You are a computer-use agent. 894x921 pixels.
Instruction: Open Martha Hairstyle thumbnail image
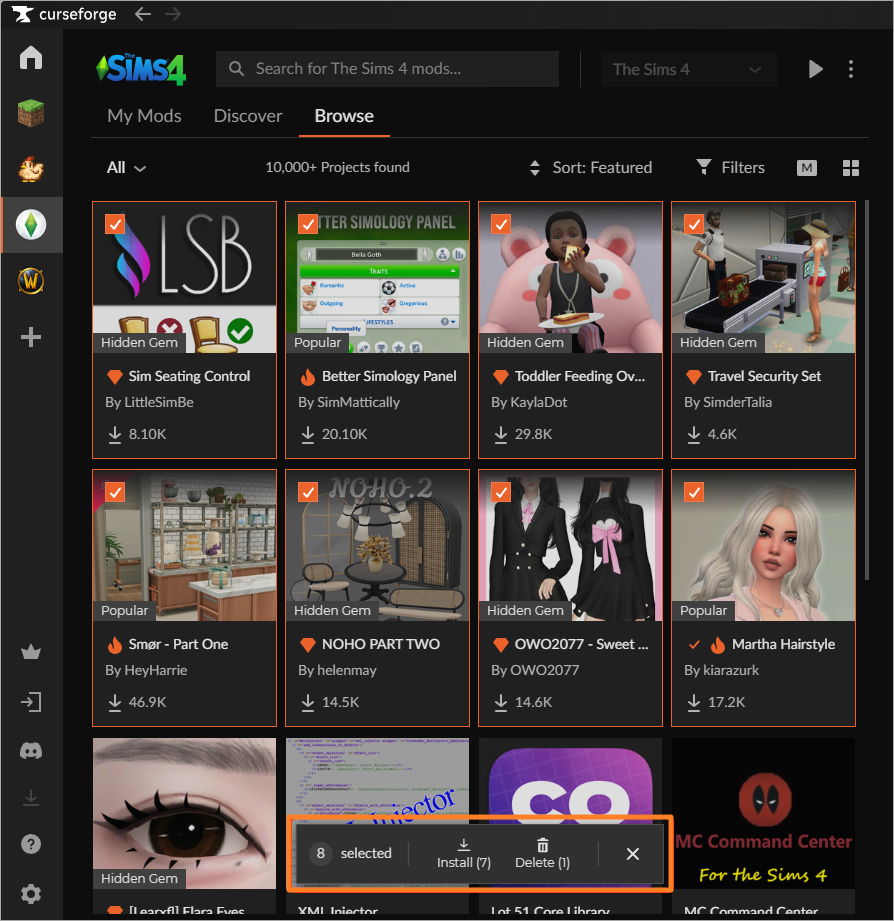coord(763,546)
